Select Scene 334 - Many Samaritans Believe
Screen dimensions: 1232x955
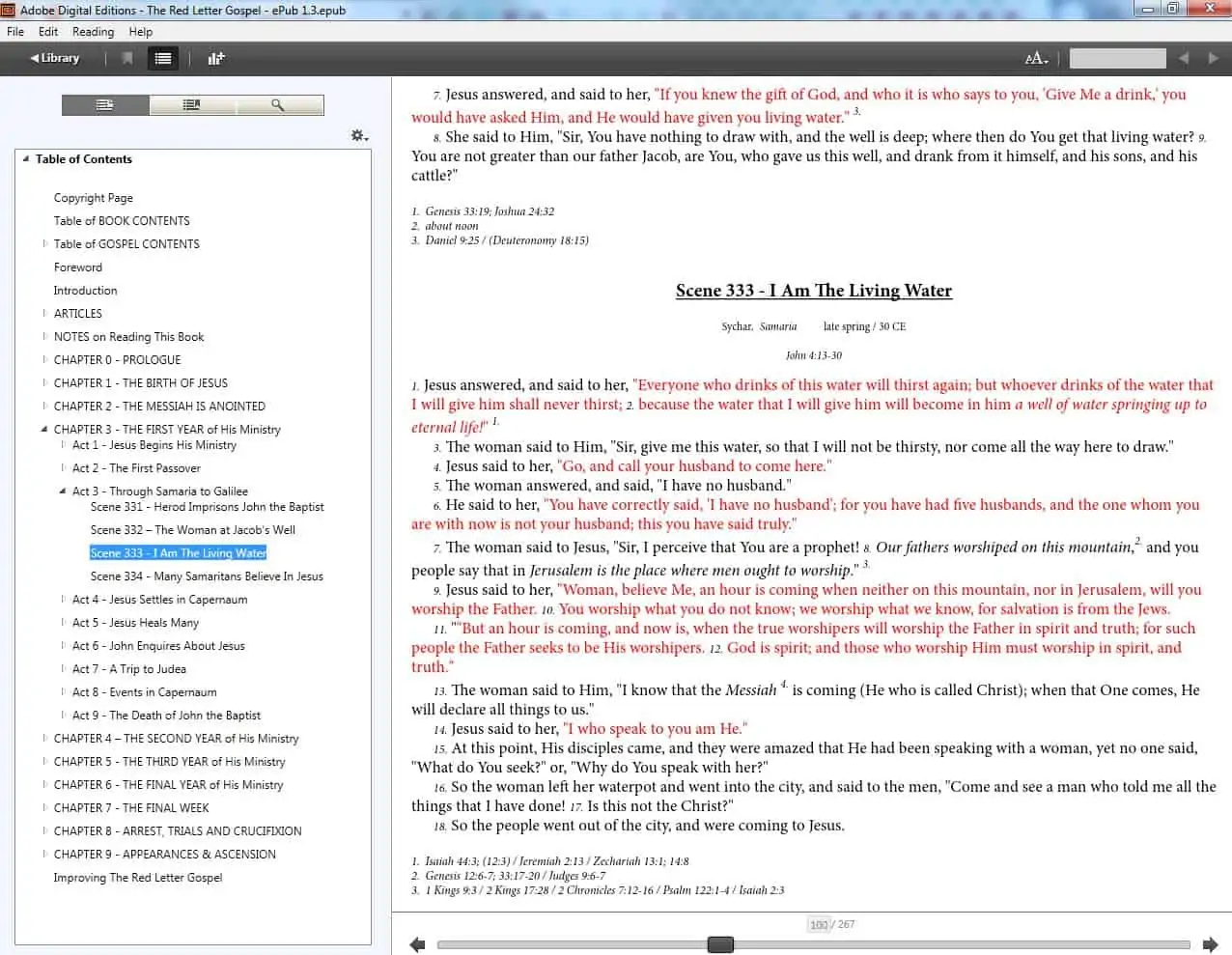207,576
